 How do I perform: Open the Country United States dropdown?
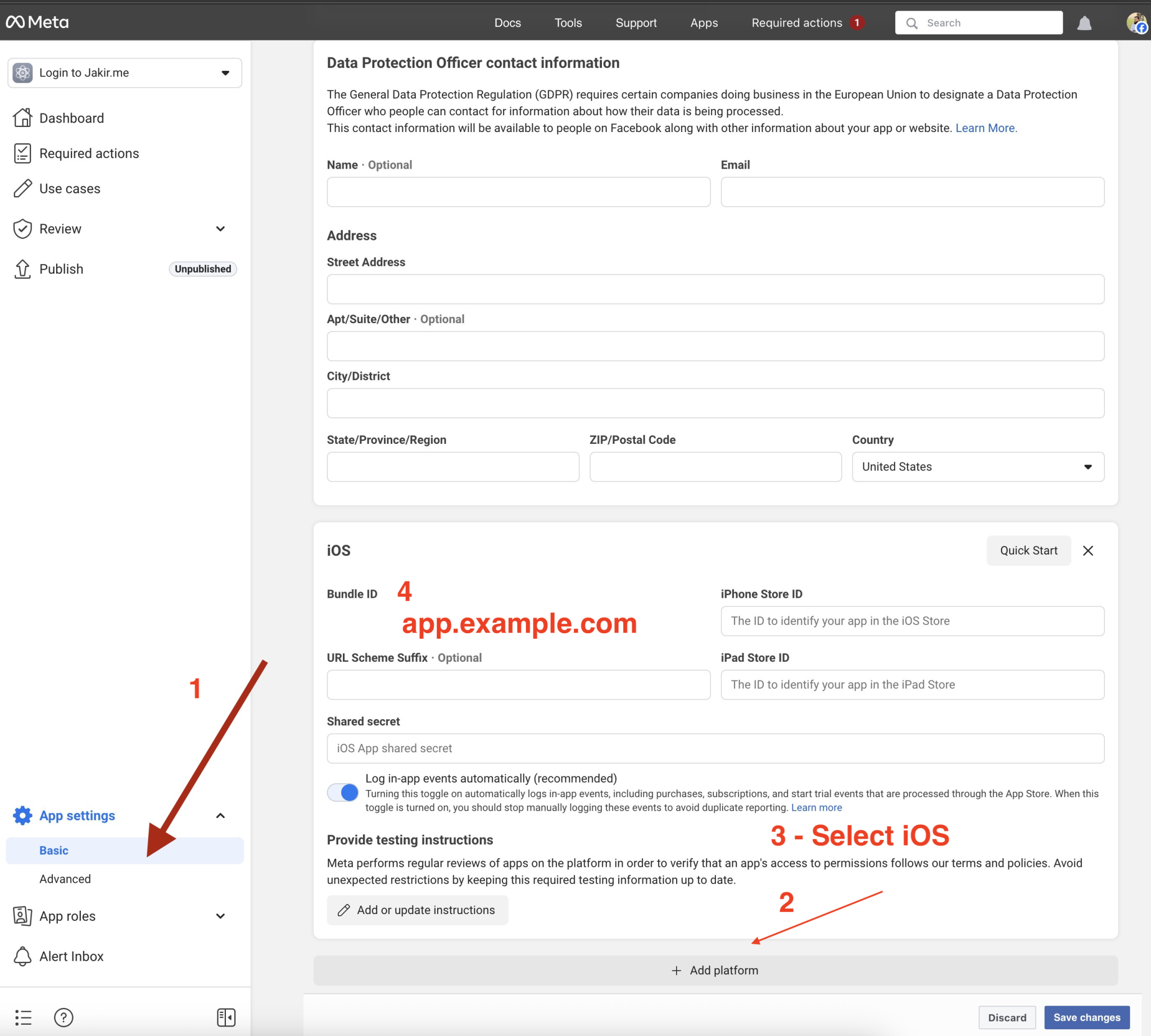click(978, 467)
